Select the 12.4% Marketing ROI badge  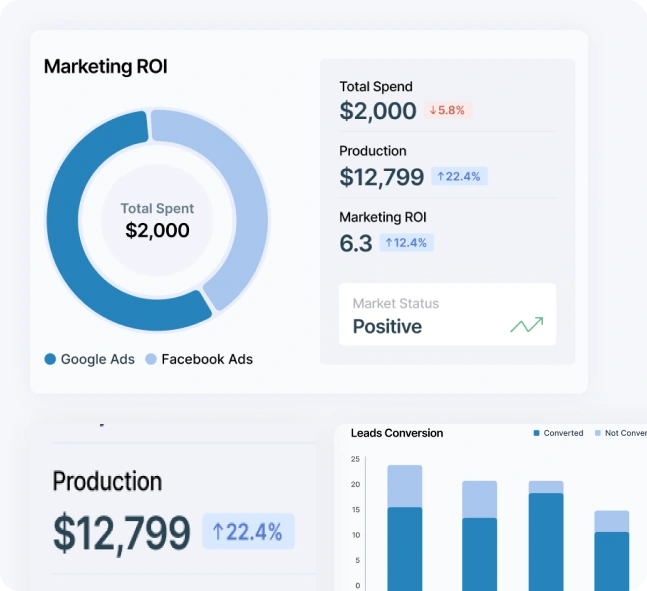(407, 242)
